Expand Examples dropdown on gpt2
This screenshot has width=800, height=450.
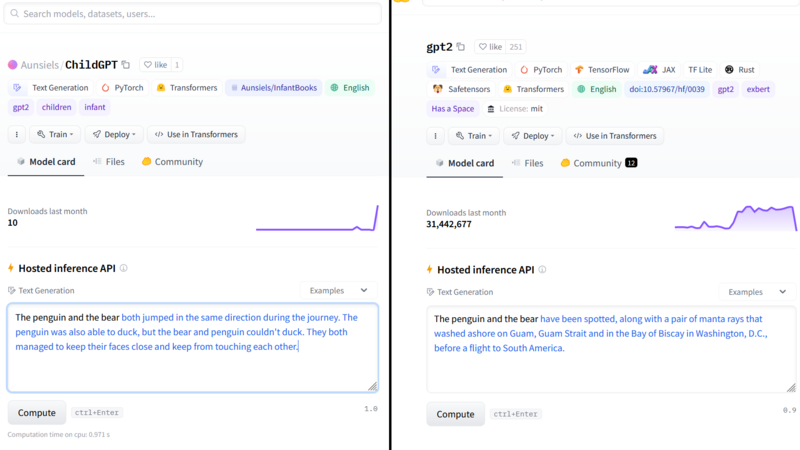(x=757, y=292)
